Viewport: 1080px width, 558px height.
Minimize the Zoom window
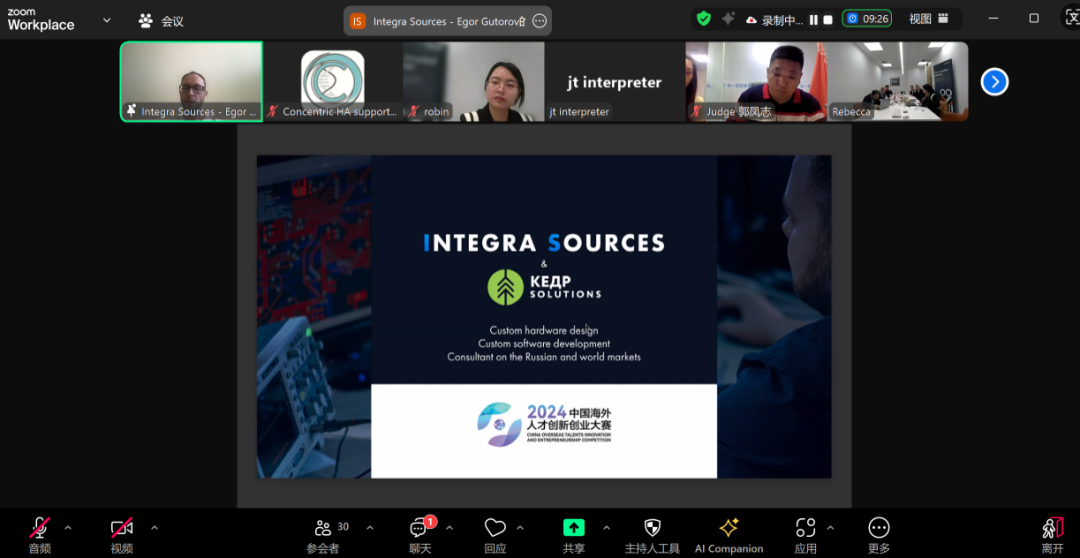pos(993,19)
